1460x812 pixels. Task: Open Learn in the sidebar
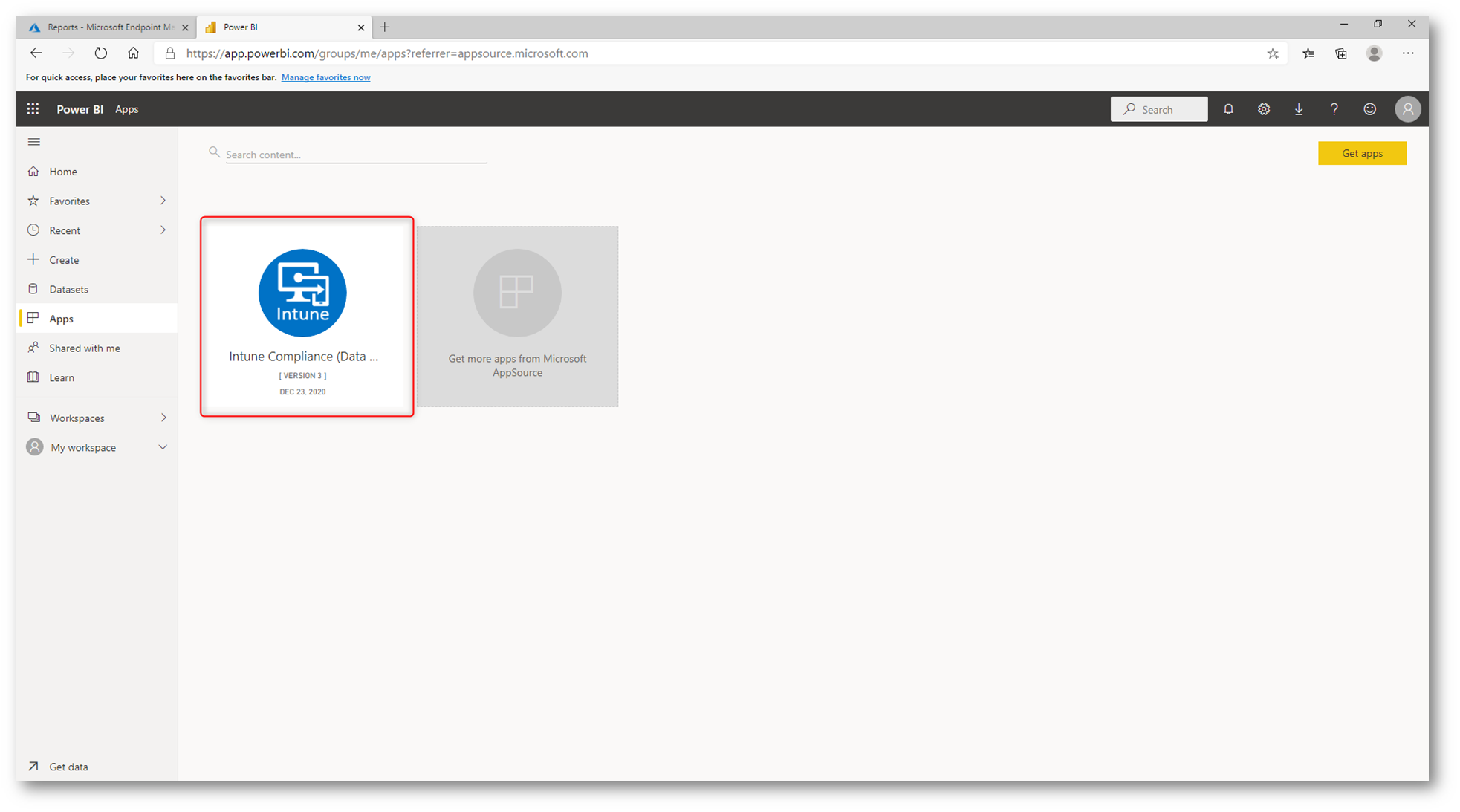[97, 377]
